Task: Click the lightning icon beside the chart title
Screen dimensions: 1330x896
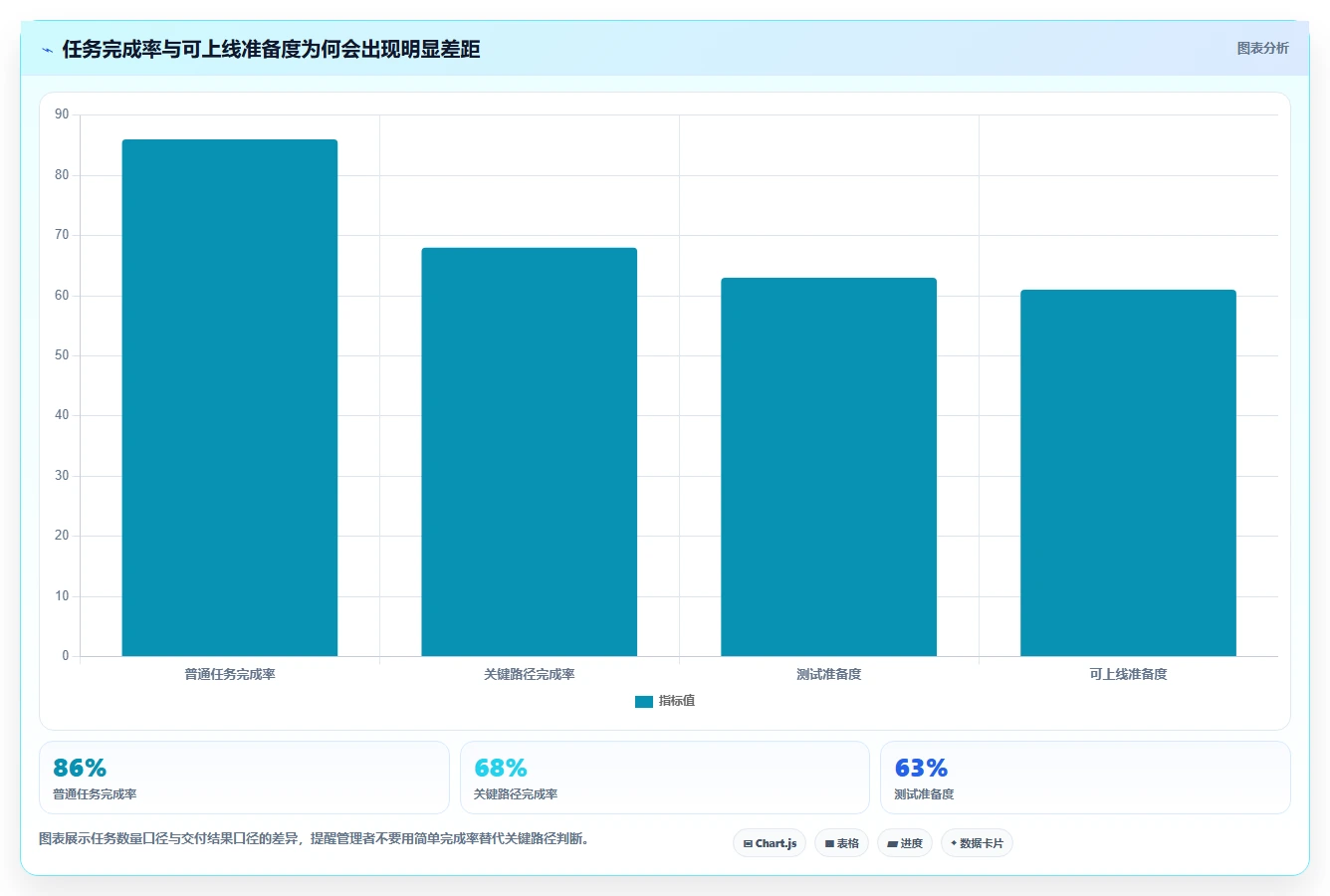Action: click(x=47, y=50)
